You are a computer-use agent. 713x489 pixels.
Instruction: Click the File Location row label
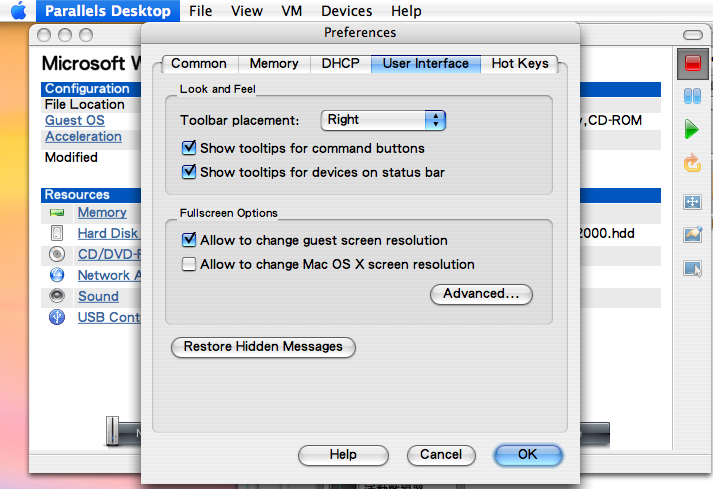[x=85, y=105]
